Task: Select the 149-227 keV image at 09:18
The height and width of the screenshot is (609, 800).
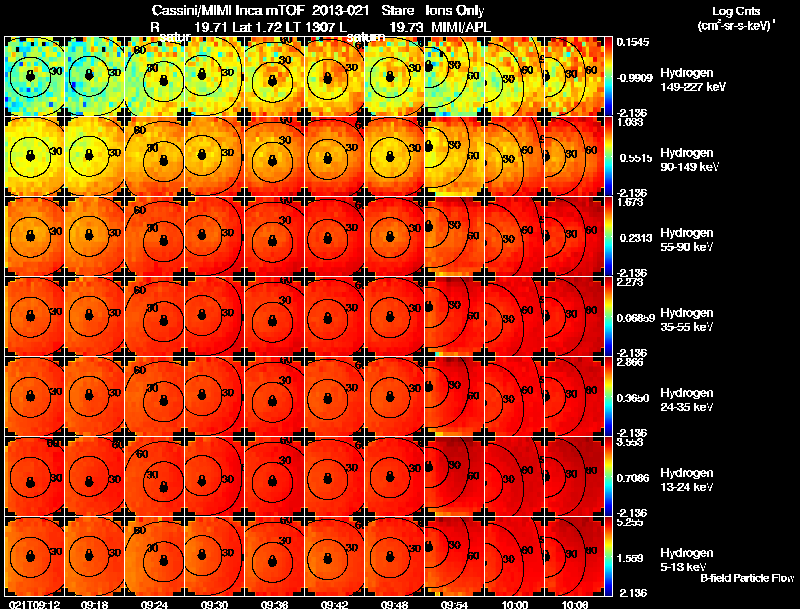Action: pos(94,77)
